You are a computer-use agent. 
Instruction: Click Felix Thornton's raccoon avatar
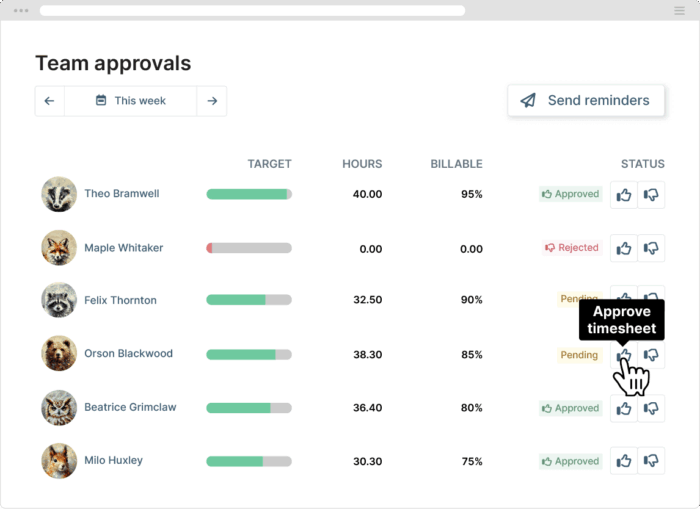coord(59,300)
